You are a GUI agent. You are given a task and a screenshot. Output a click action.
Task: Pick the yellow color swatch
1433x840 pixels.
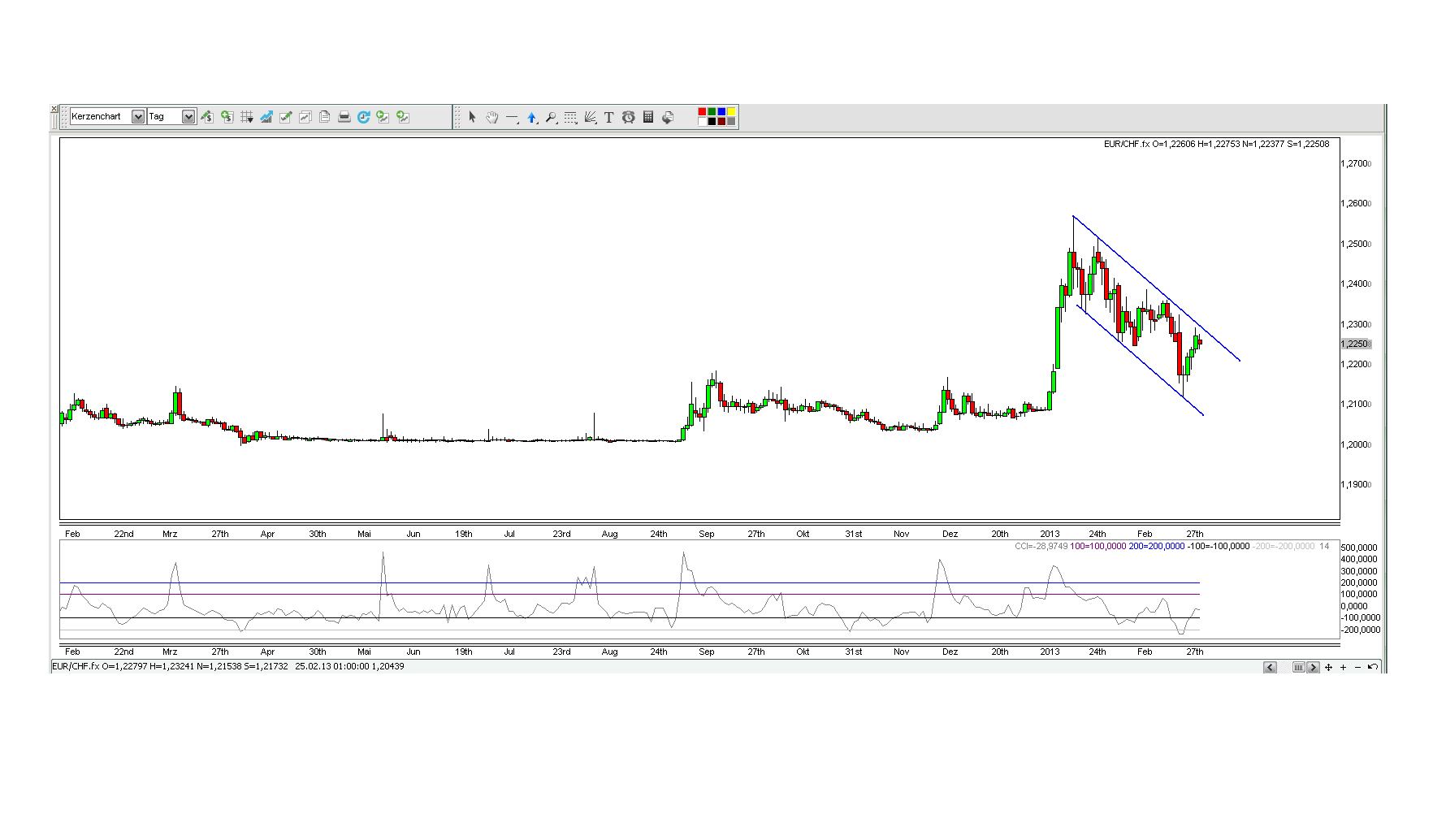click(x=732, y=112)
